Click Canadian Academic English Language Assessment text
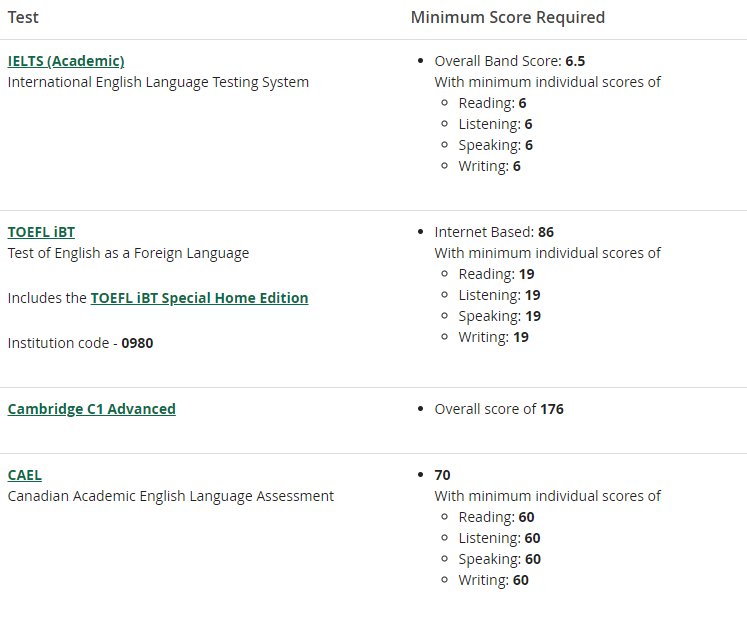The image size is (747, 620). click(x=171, y=496)
